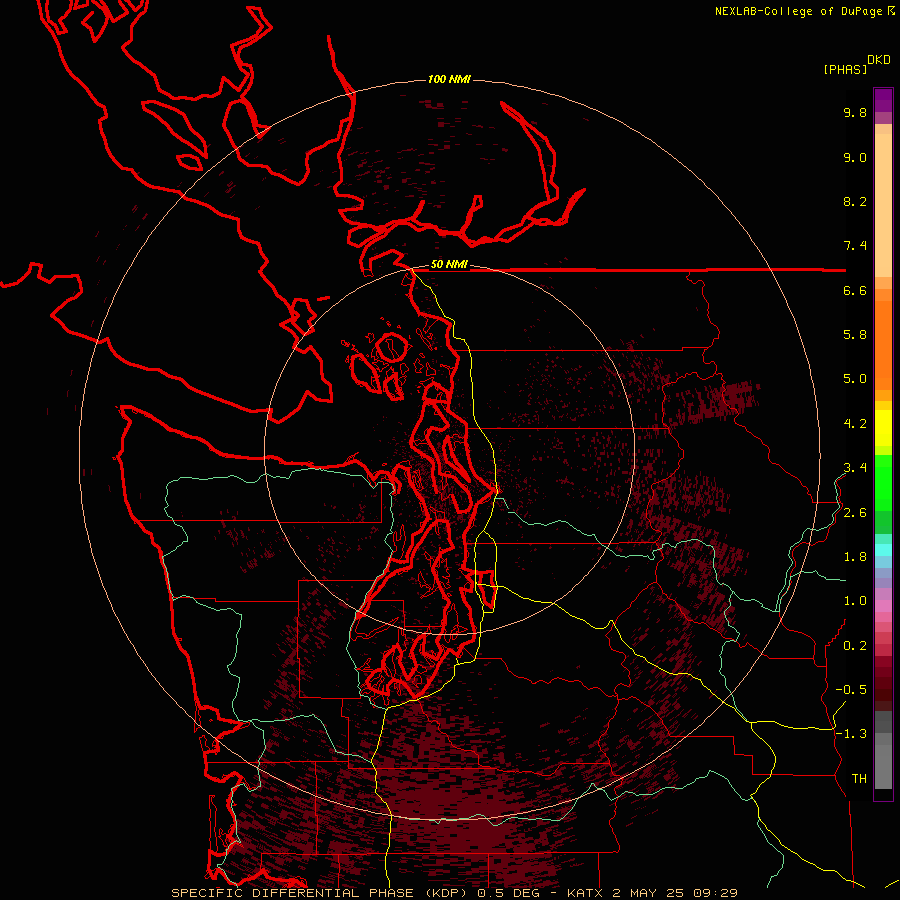The image size is (900, 900).
Task: Click the 50 NMI range ring label
Action: pos(449,265)
